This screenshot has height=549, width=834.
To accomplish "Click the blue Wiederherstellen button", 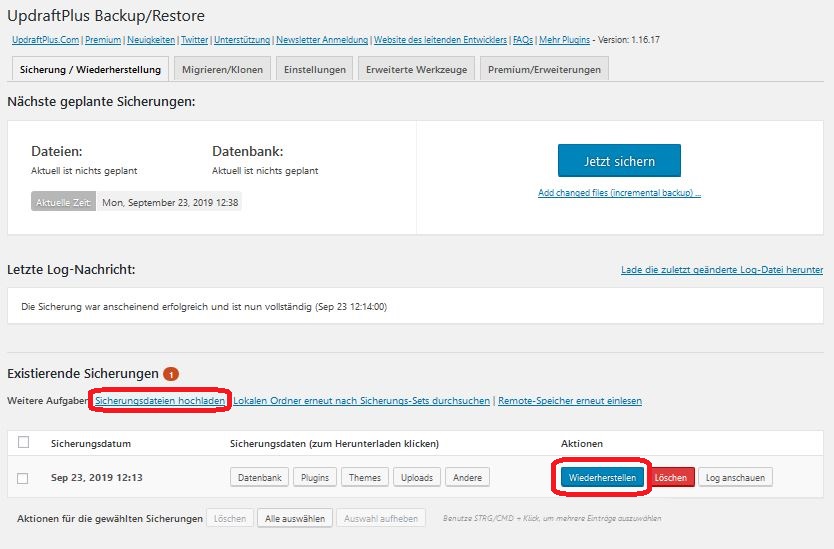I will click(602, 478).
